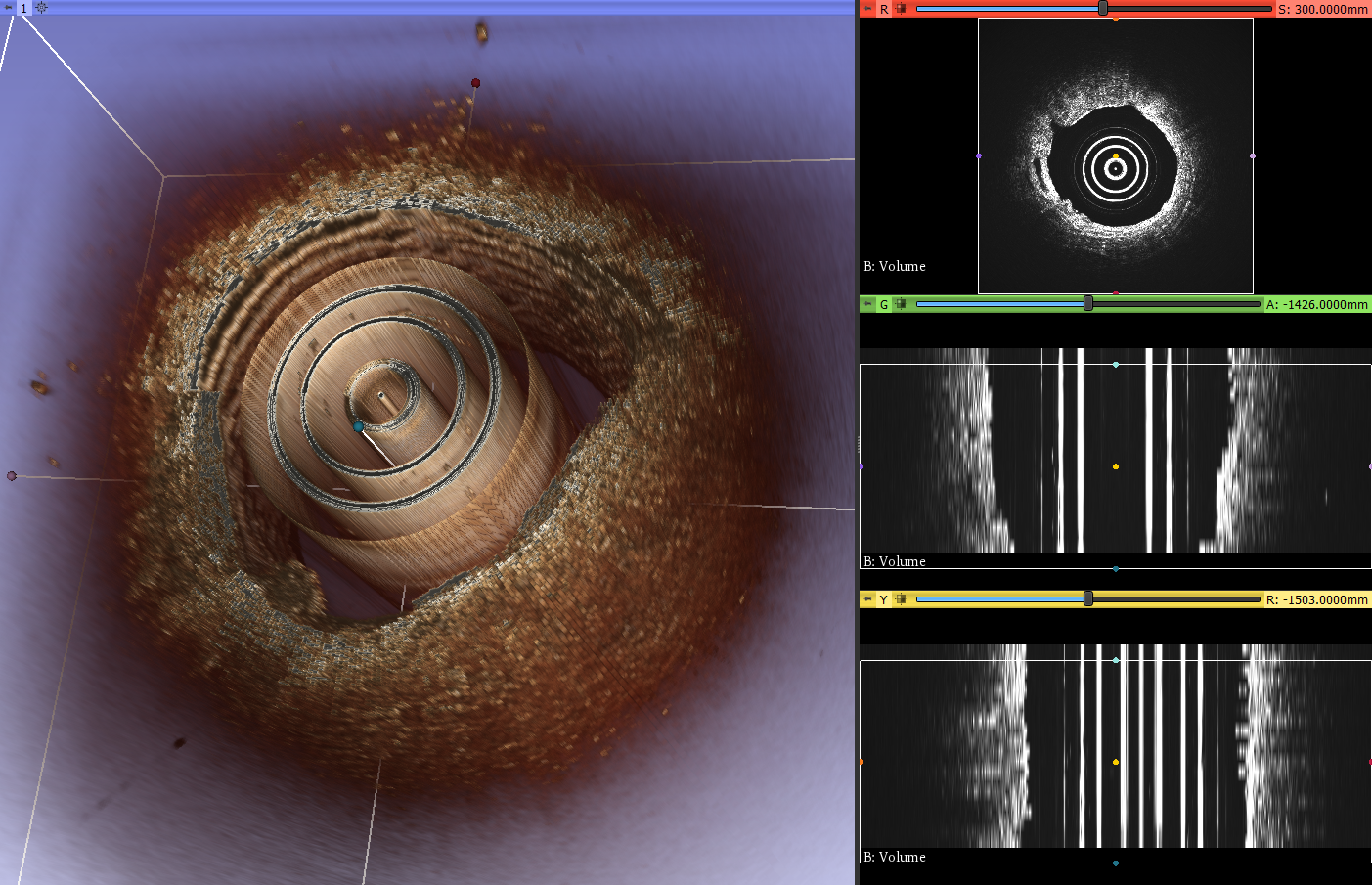Click the Yellow slice view pin icon
Viewport: 1372px width, 885px height.
pyautogui.click(x=867, y=599)
